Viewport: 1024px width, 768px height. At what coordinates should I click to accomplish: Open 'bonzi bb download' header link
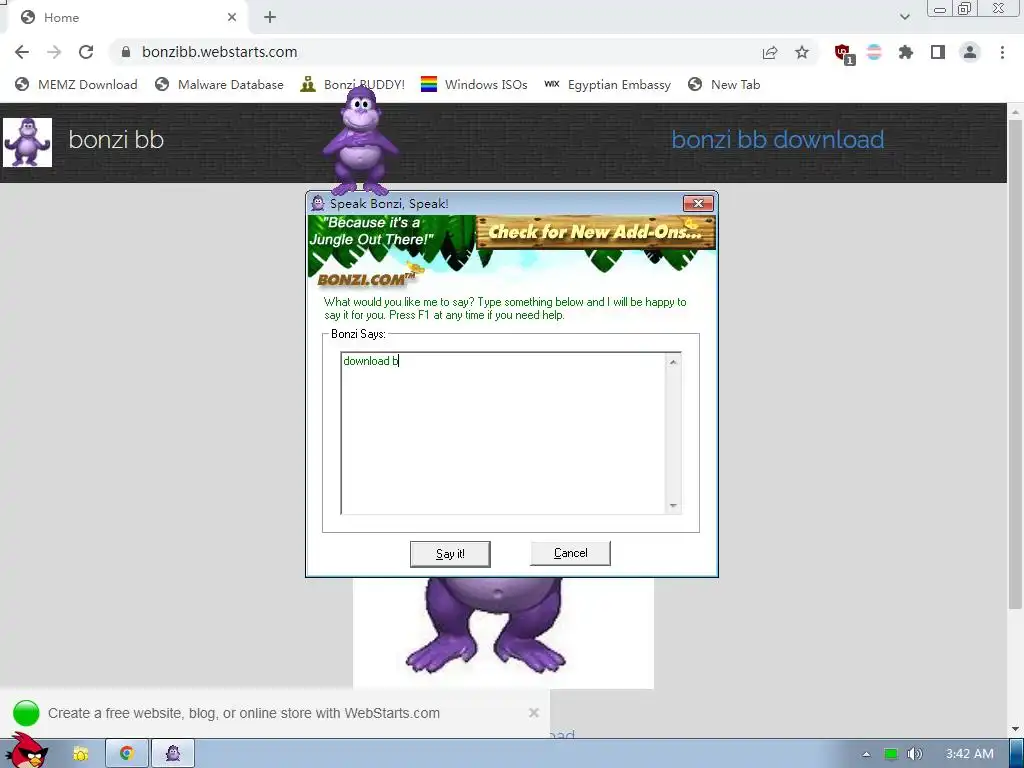click(x=778, y=140)
